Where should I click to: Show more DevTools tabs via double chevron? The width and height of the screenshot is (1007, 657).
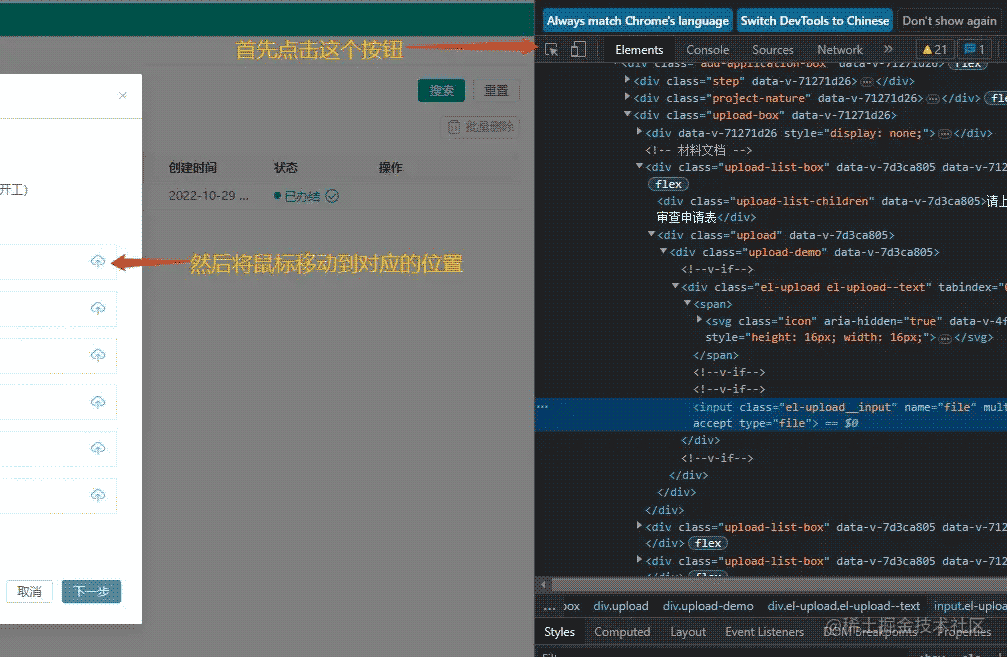click(888, 49)
